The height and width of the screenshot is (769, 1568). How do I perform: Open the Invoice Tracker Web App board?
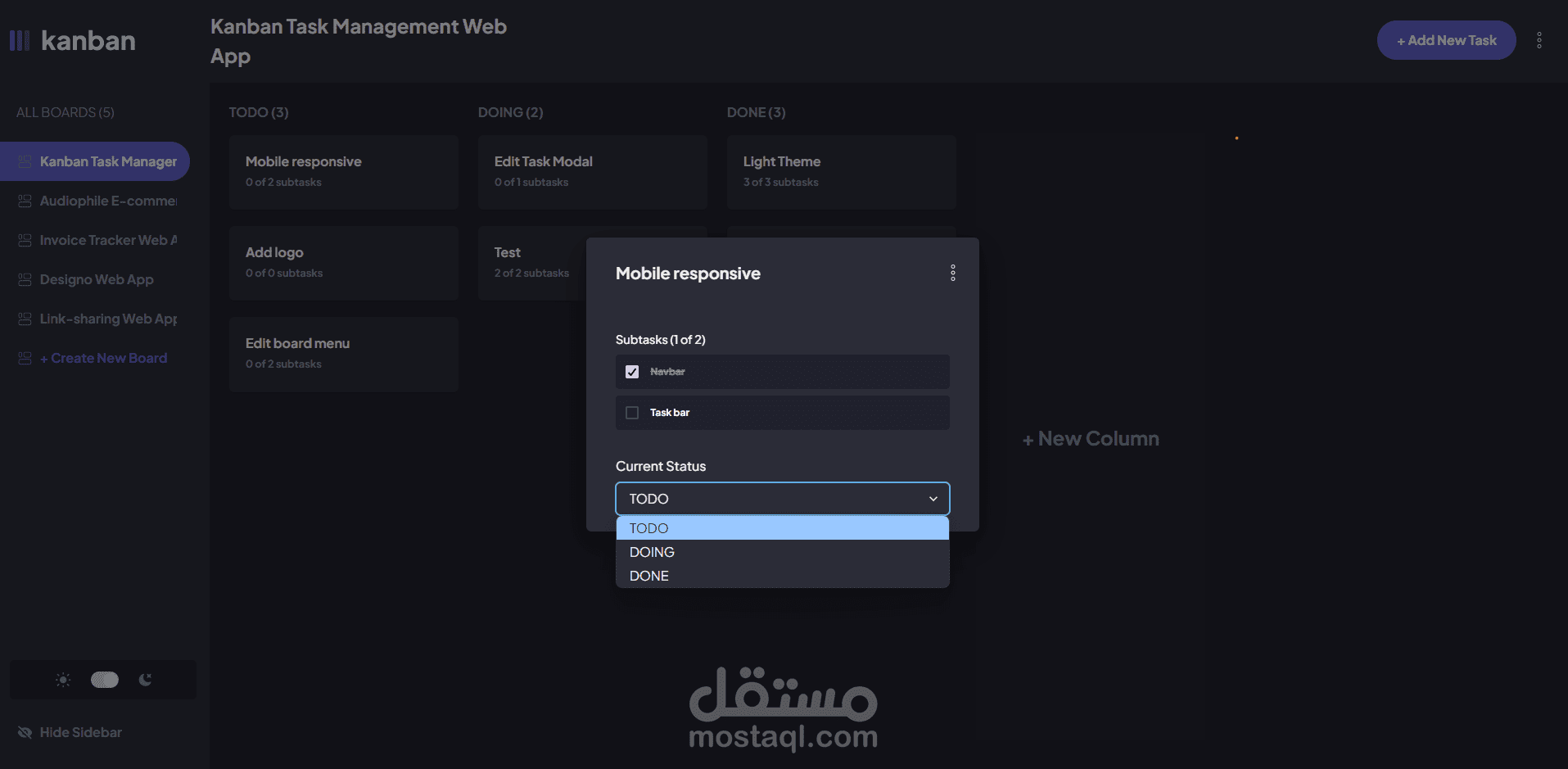tap(108, 240)
